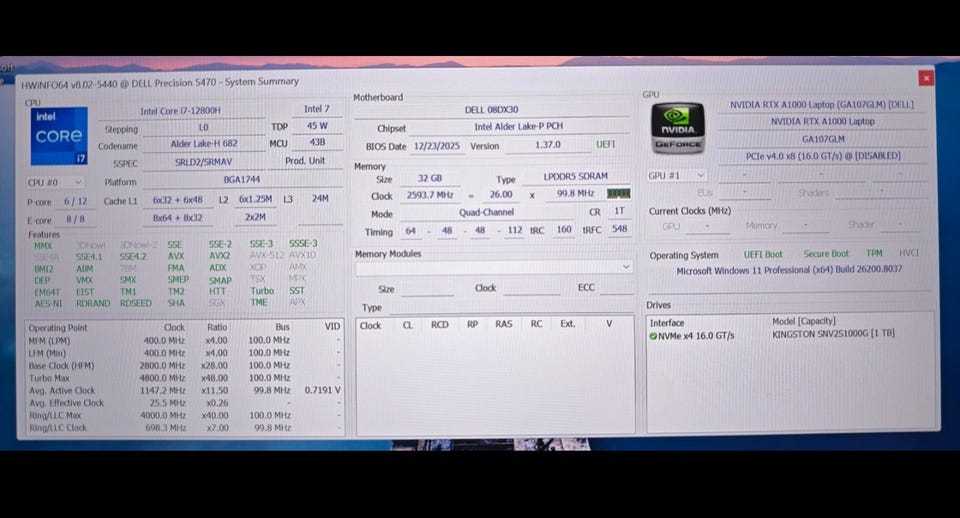Click the 1T command rate value

(x=619, y=211)
